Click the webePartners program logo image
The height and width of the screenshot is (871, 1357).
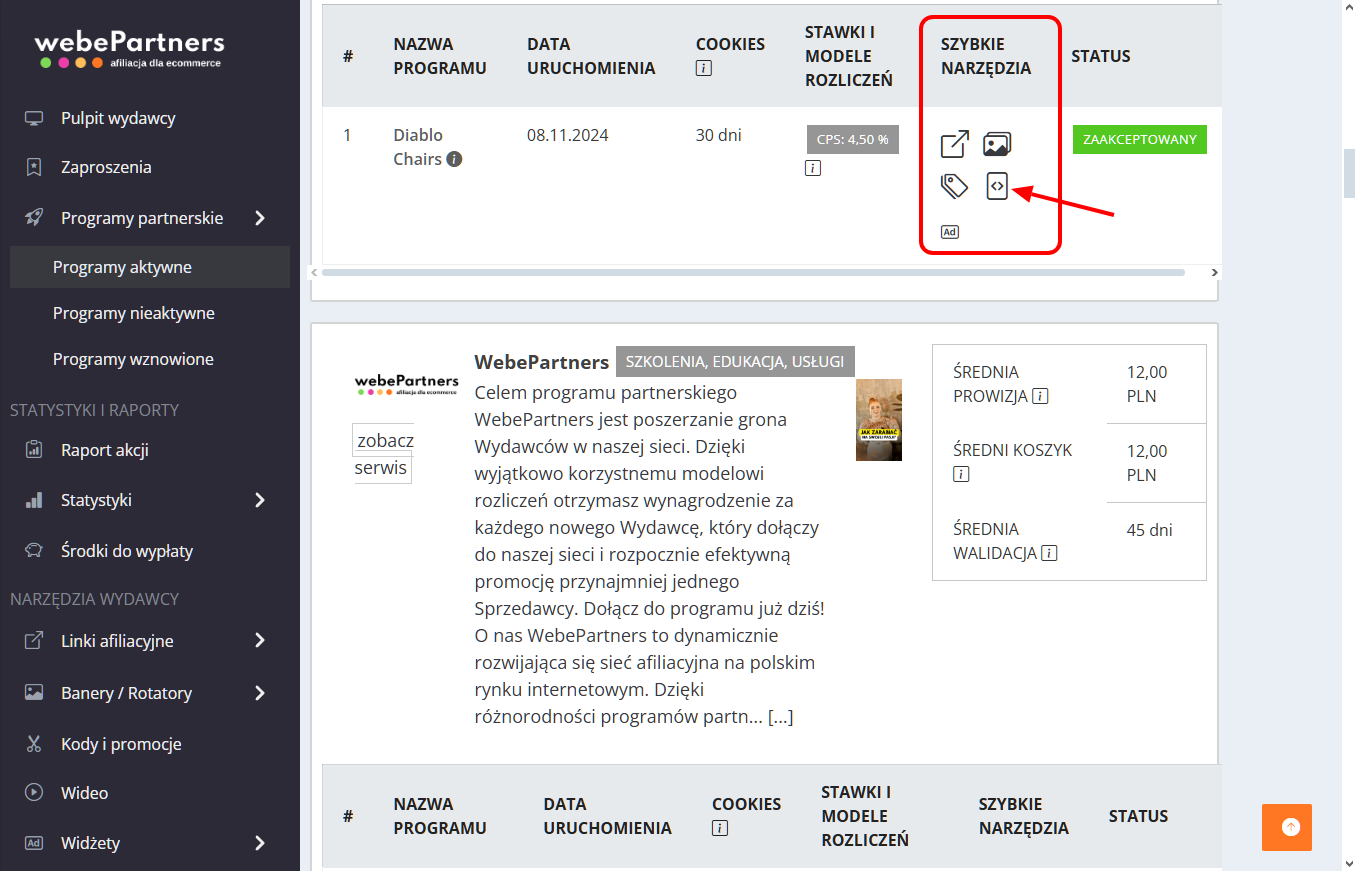click(x=407, y=385)
